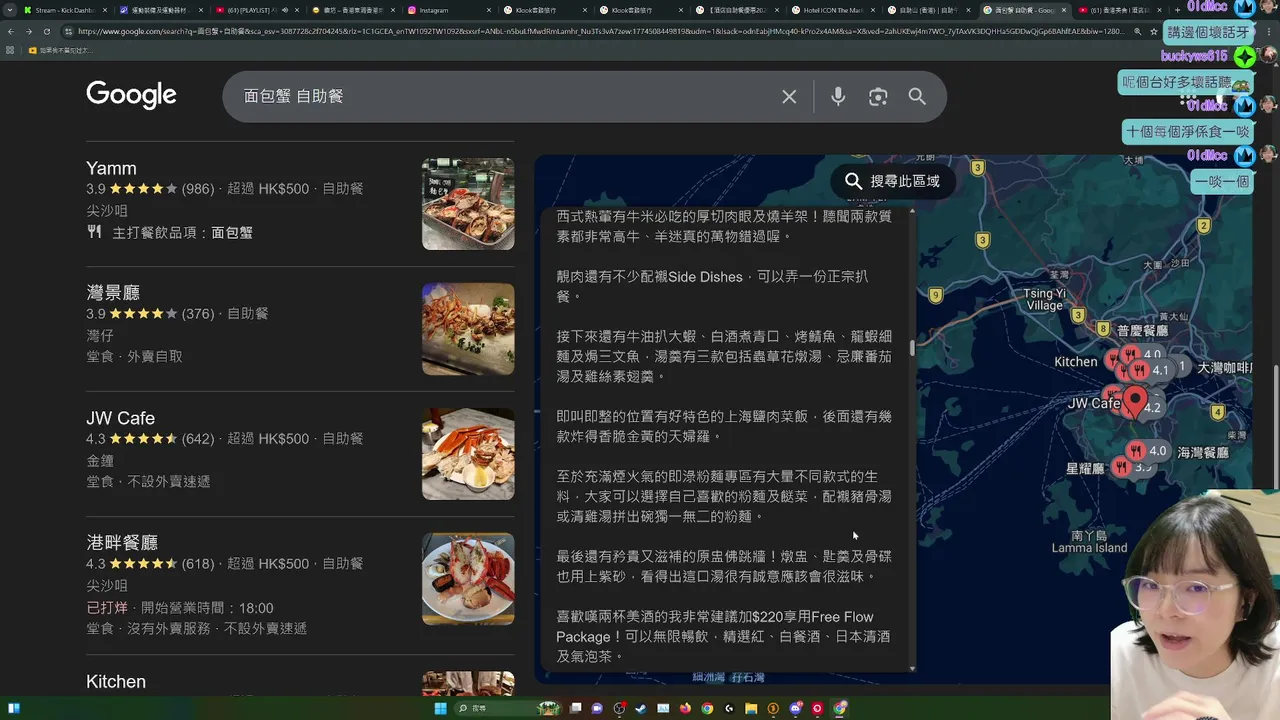Click 搜尋此區域 search this area button

point(892,181)
